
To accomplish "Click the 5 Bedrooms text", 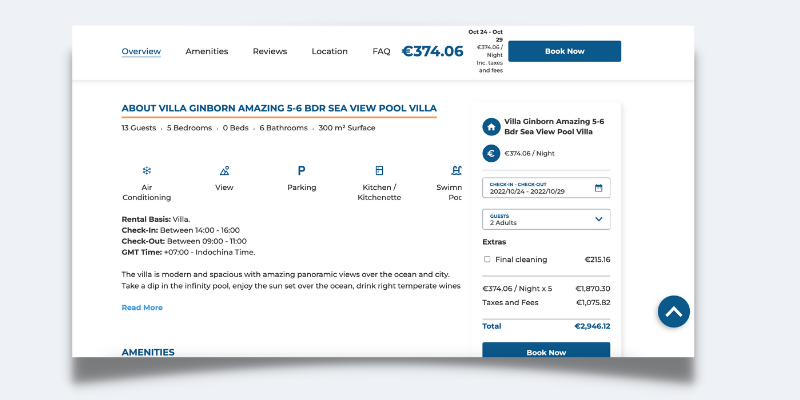I will pos(189,128).
